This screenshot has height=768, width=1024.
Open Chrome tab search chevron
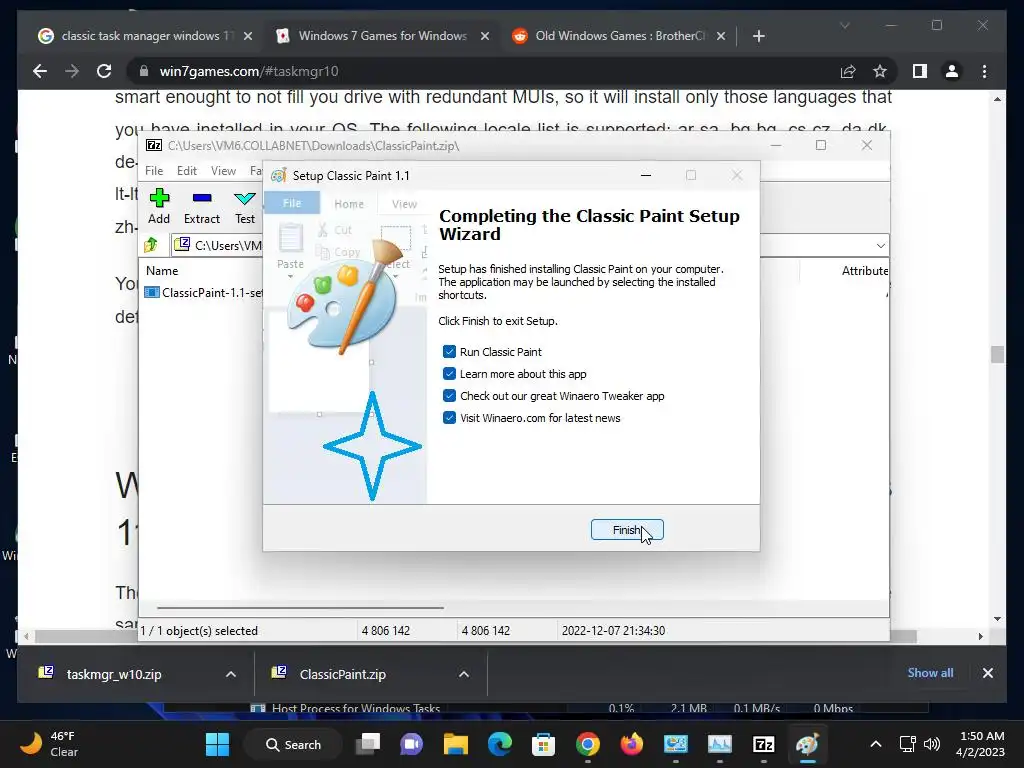coord(844,25)
